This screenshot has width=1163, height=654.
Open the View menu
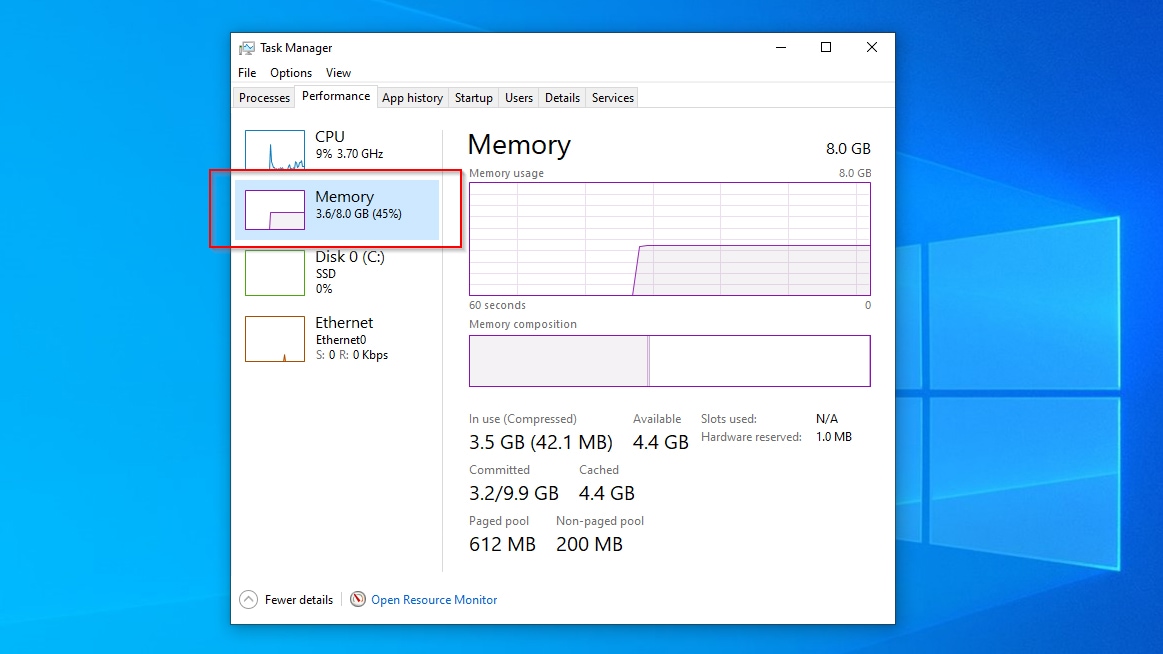coord(338,73)
